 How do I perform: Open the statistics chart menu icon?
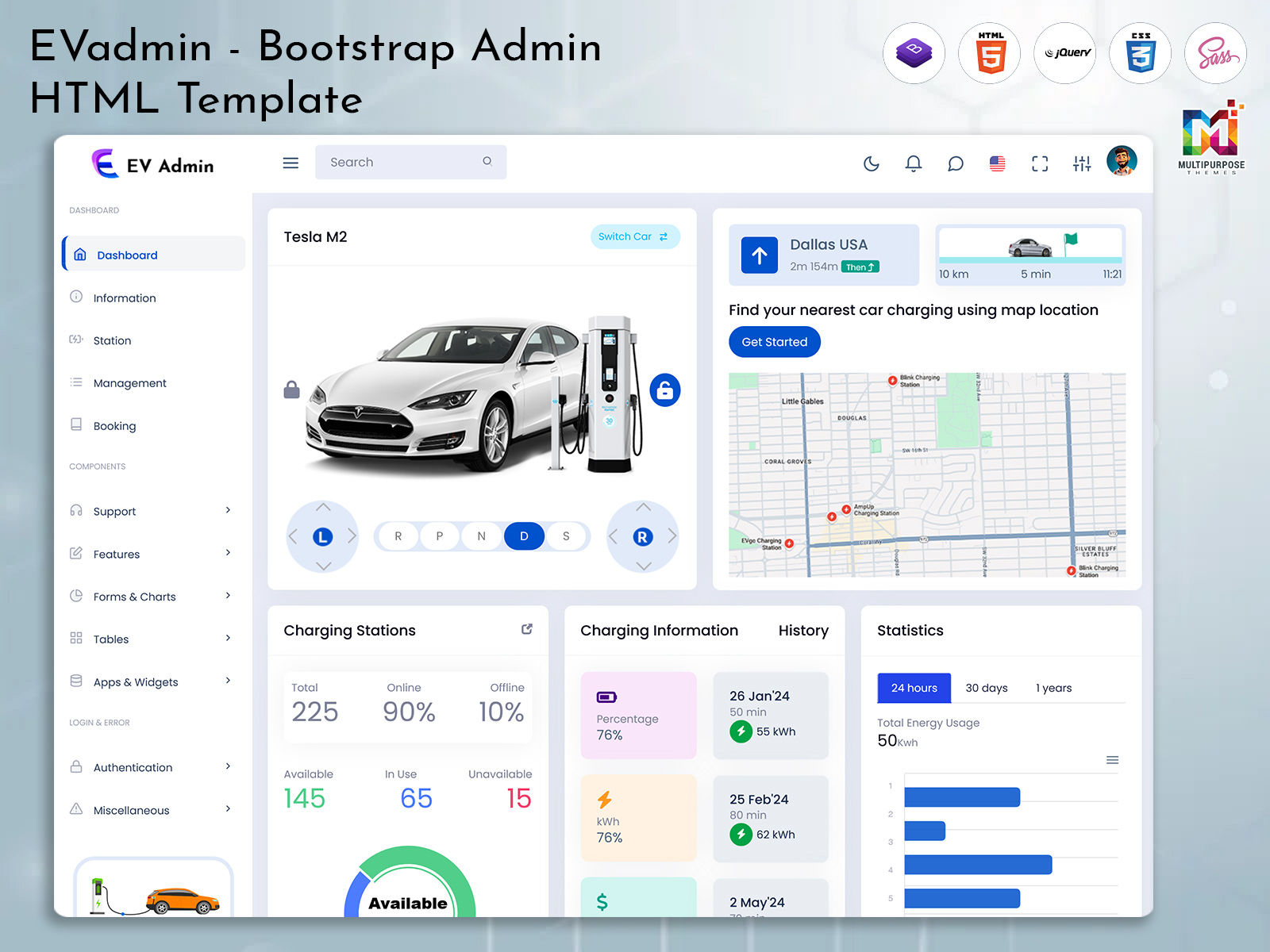pyautogui.click(x=1113, y=760)
